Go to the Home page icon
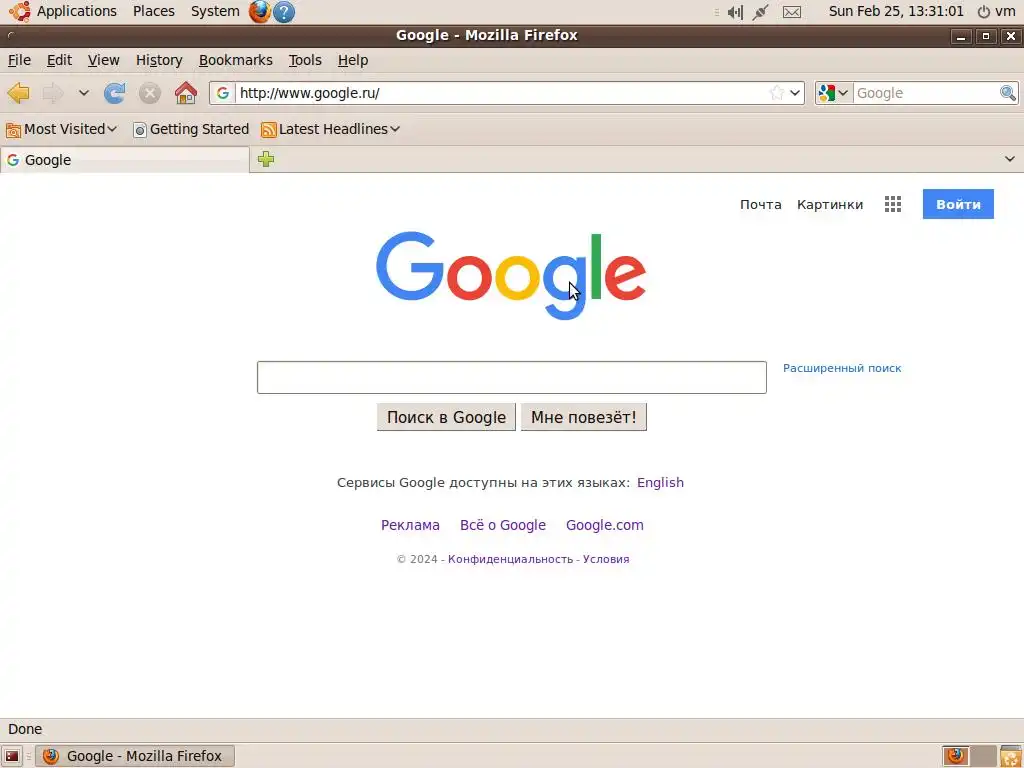The width and height of the screenshot is (1024, 768). pyautogui.click(x=186, y=93)
